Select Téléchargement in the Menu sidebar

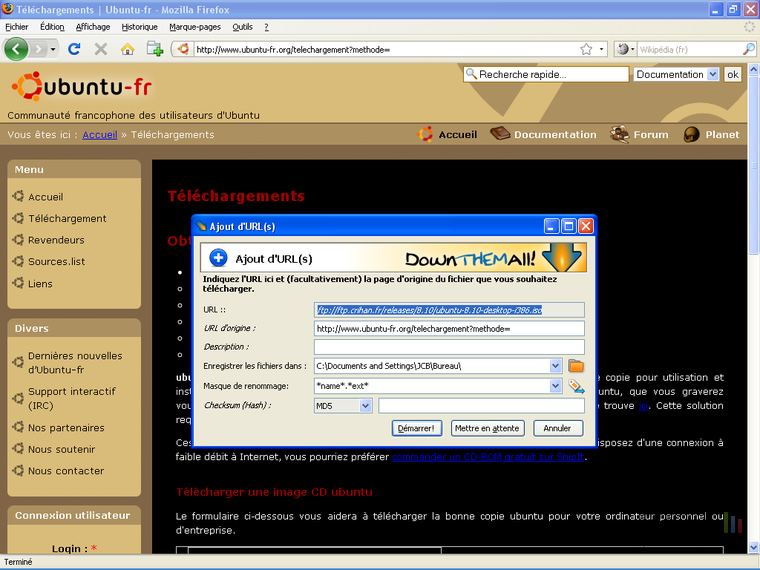tap(67, 219)
